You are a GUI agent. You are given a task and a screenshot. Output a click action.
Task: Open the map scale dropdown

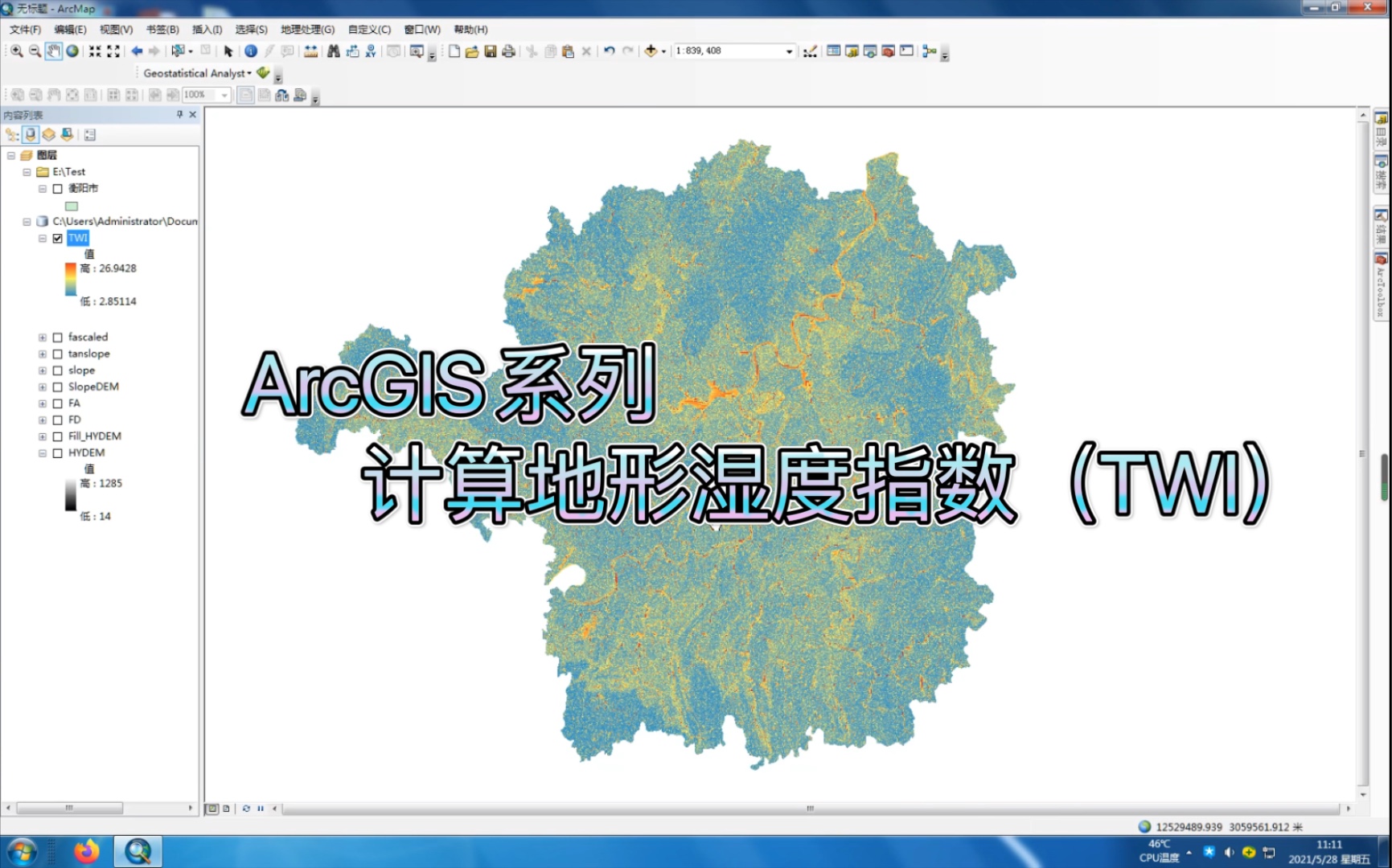point(789,51)
